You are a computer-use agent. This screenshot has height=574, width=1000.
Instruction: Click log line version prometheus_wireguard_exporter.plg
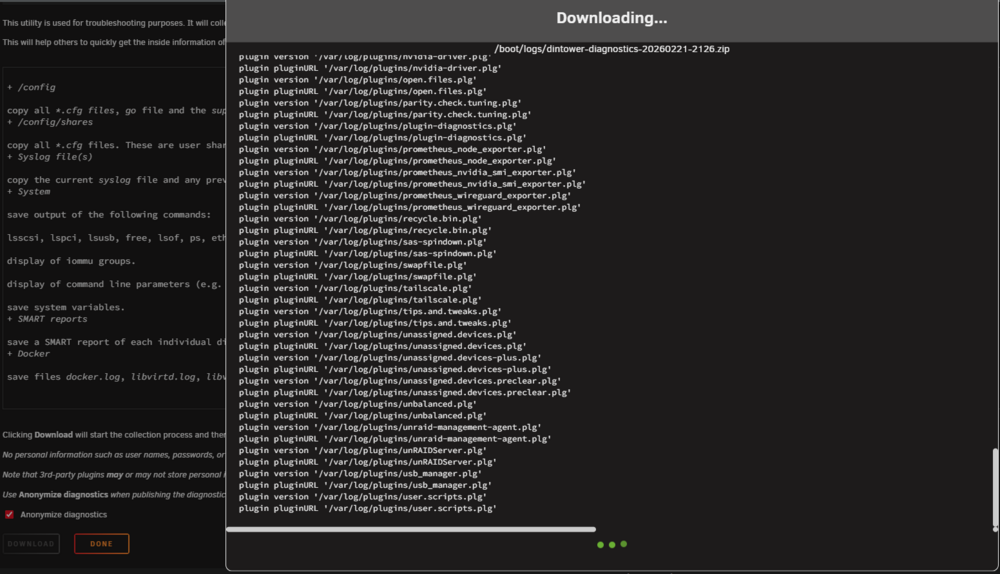coord(405,196)
